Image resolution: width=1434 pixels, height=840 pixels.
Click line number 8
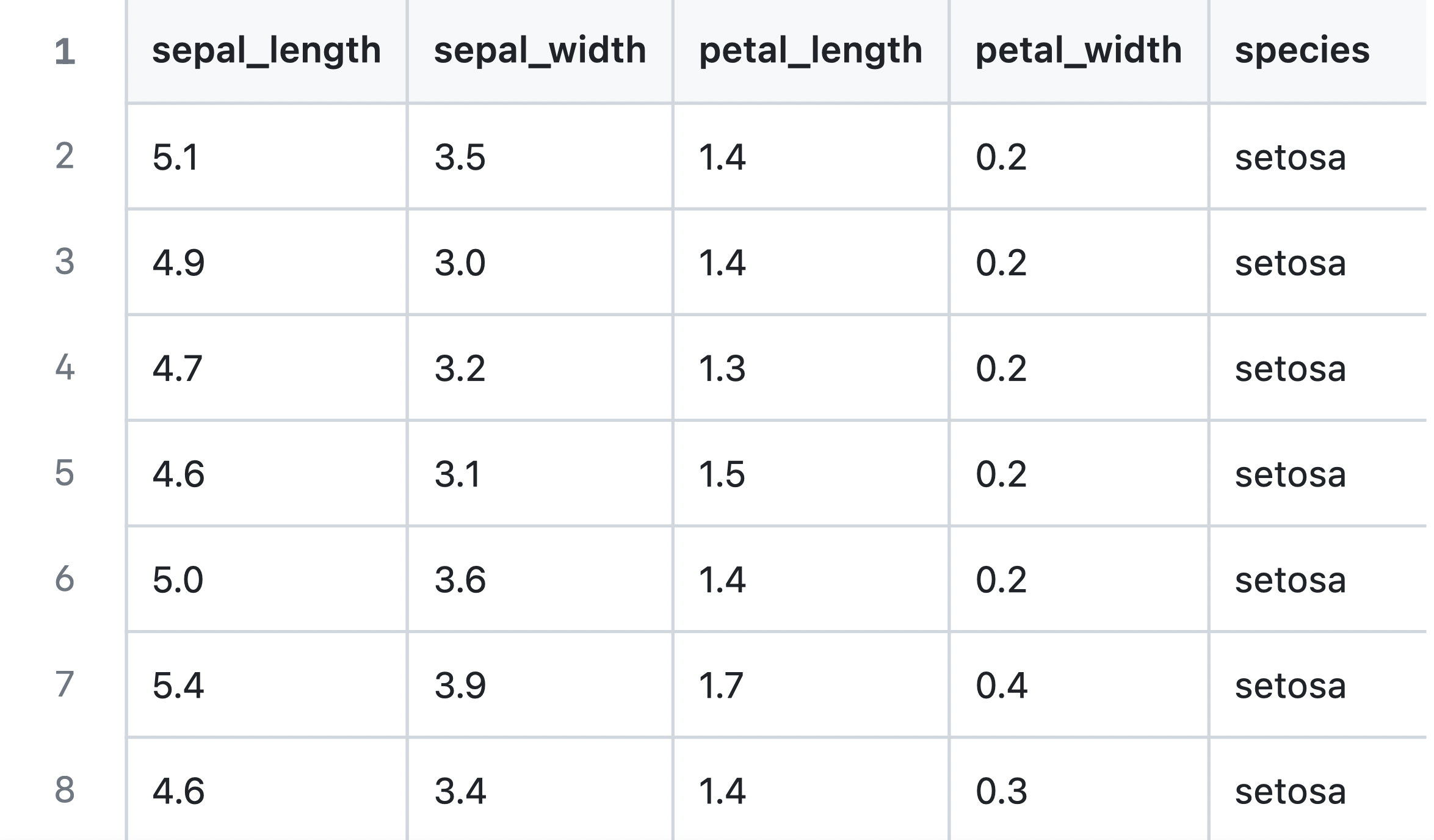[65, 790]
